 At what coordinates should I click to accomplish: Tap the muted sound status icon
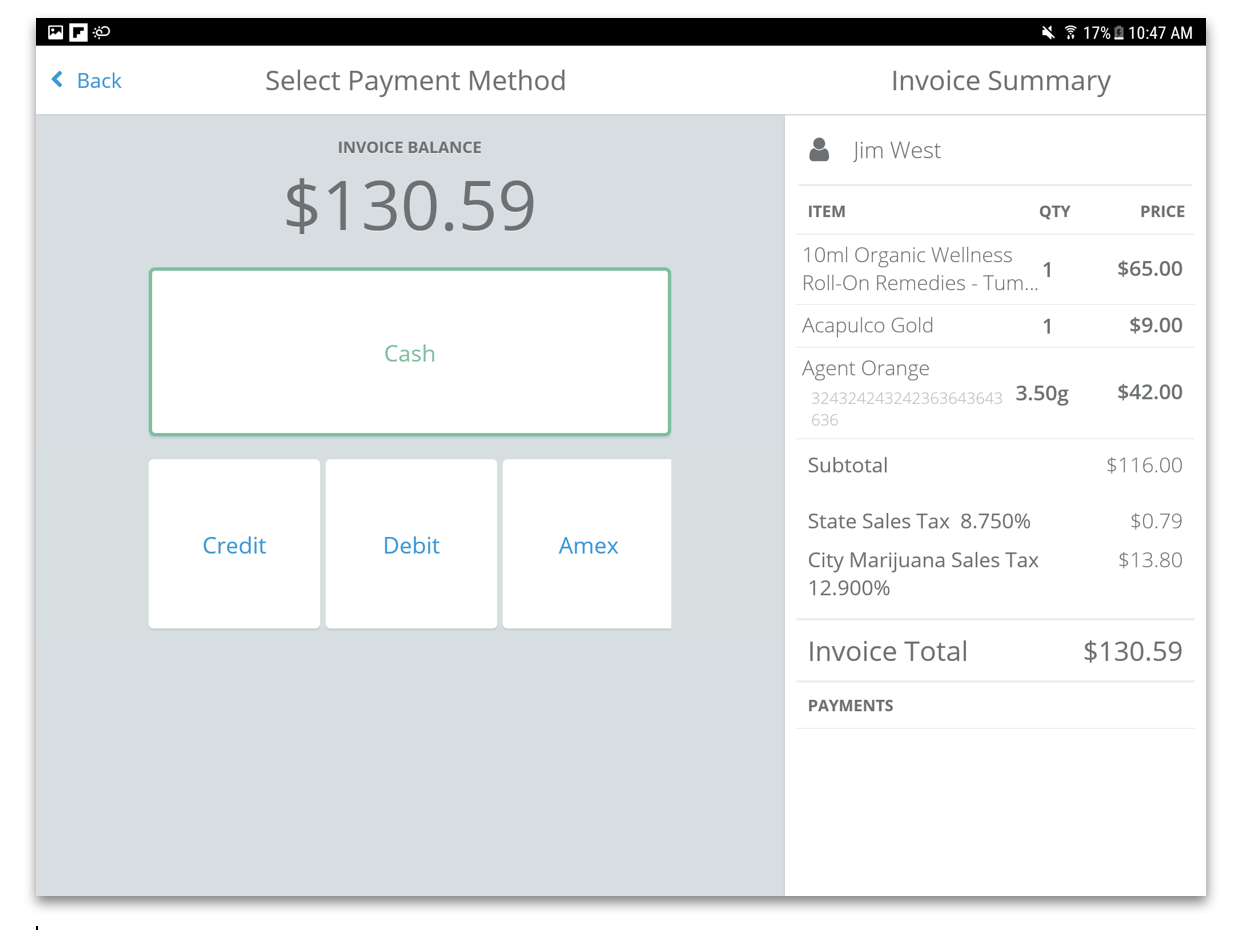[1047, 33]
